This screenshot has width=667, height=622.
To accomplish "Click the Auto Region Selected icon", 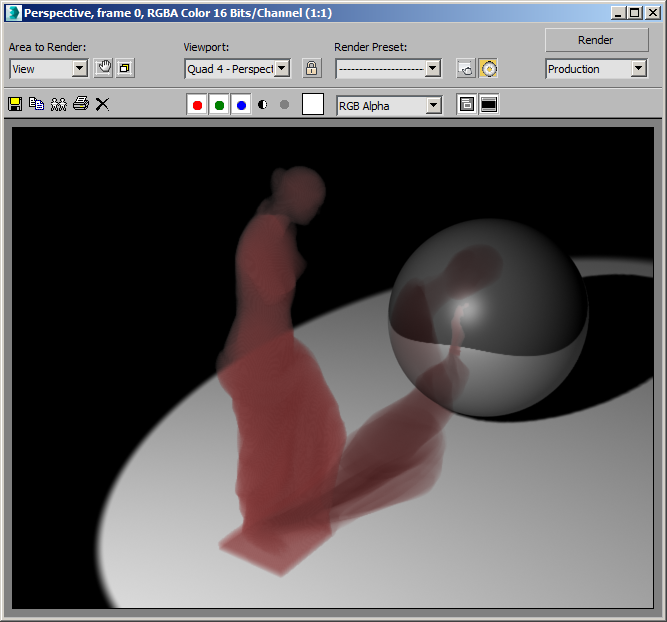I will click(x=125, y=68).
